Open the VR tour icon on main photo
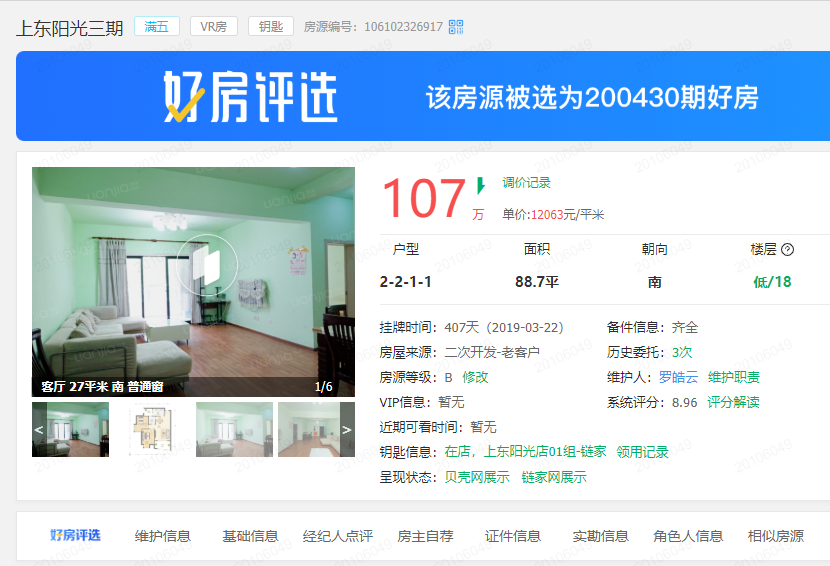 pos(207,264)
